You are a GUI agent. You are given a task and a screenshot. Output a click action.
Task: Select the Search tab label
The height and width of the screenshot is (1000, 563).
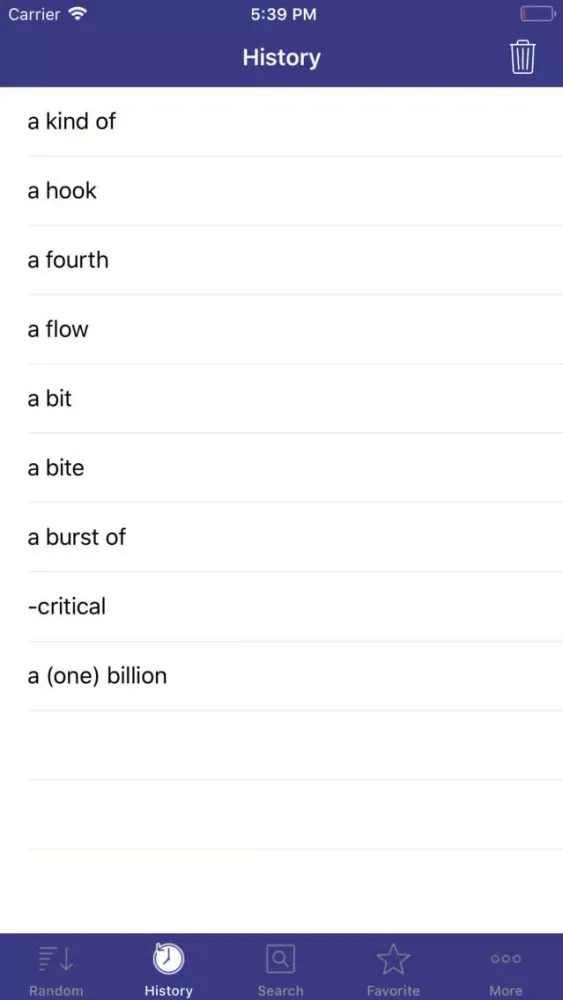pos(281,990)
